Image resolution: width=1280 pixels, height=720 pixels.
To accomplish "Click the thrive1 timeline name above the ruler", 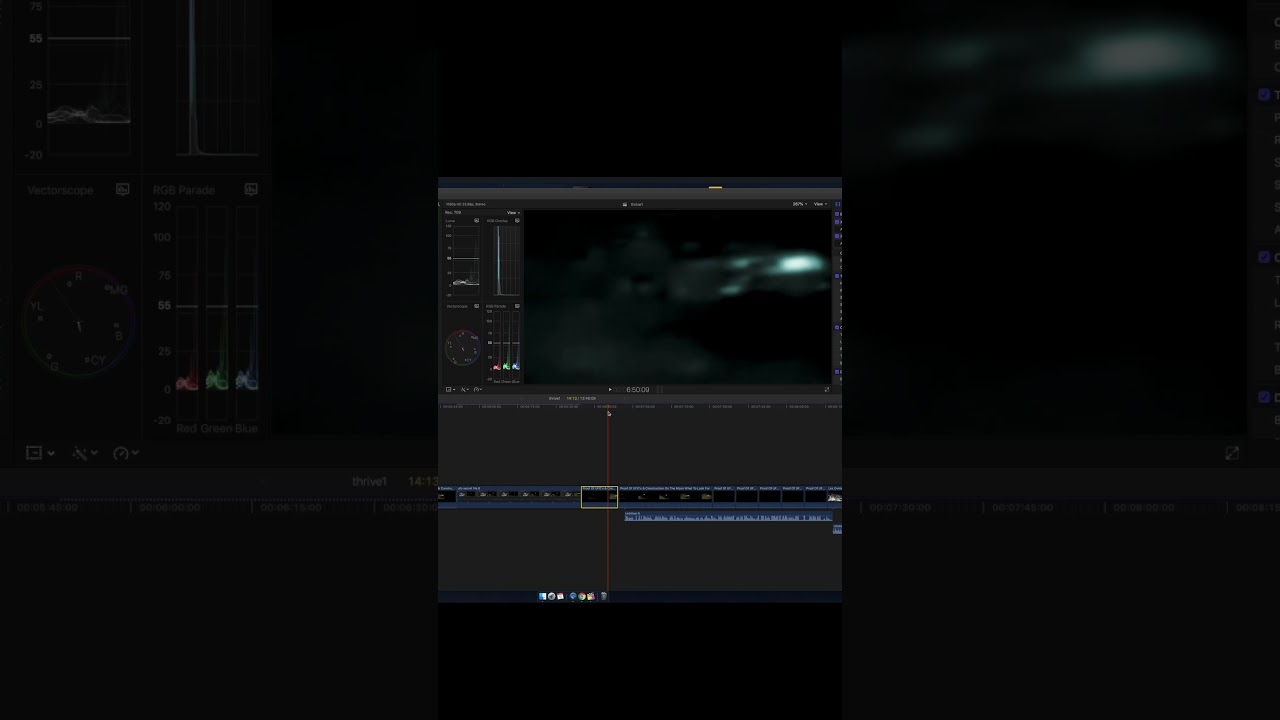I will point(554,398).
